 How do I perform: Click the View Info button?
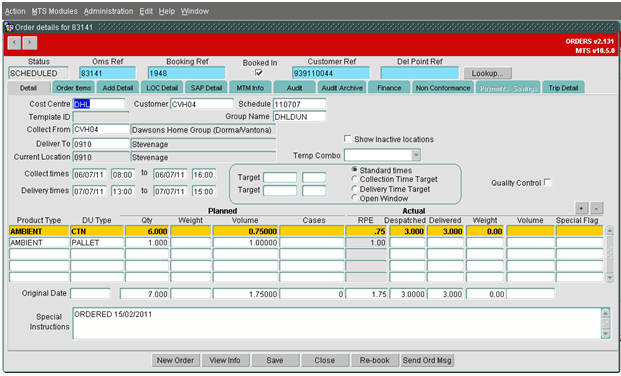tap(225, 360)
